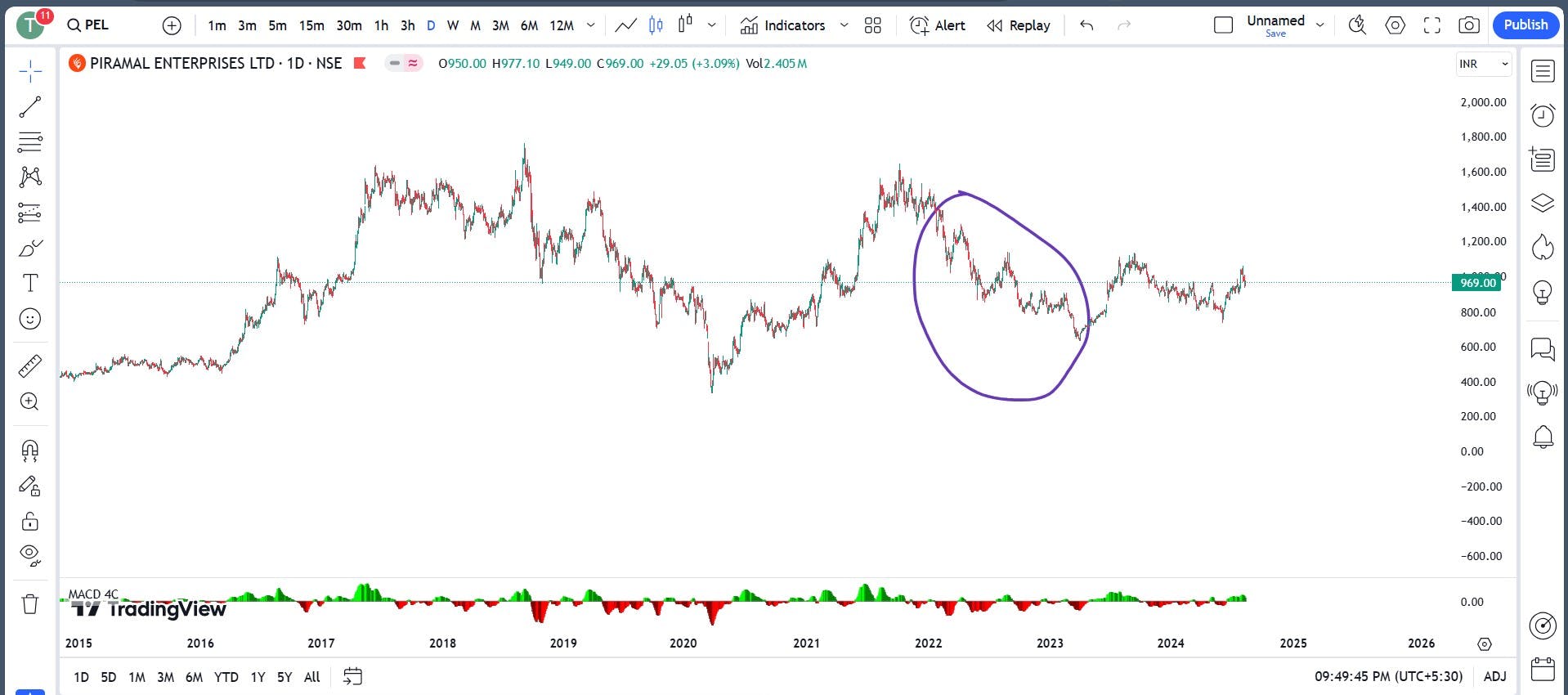
Task: Open chart settings hexagon icon
Action: [1396, 25]
